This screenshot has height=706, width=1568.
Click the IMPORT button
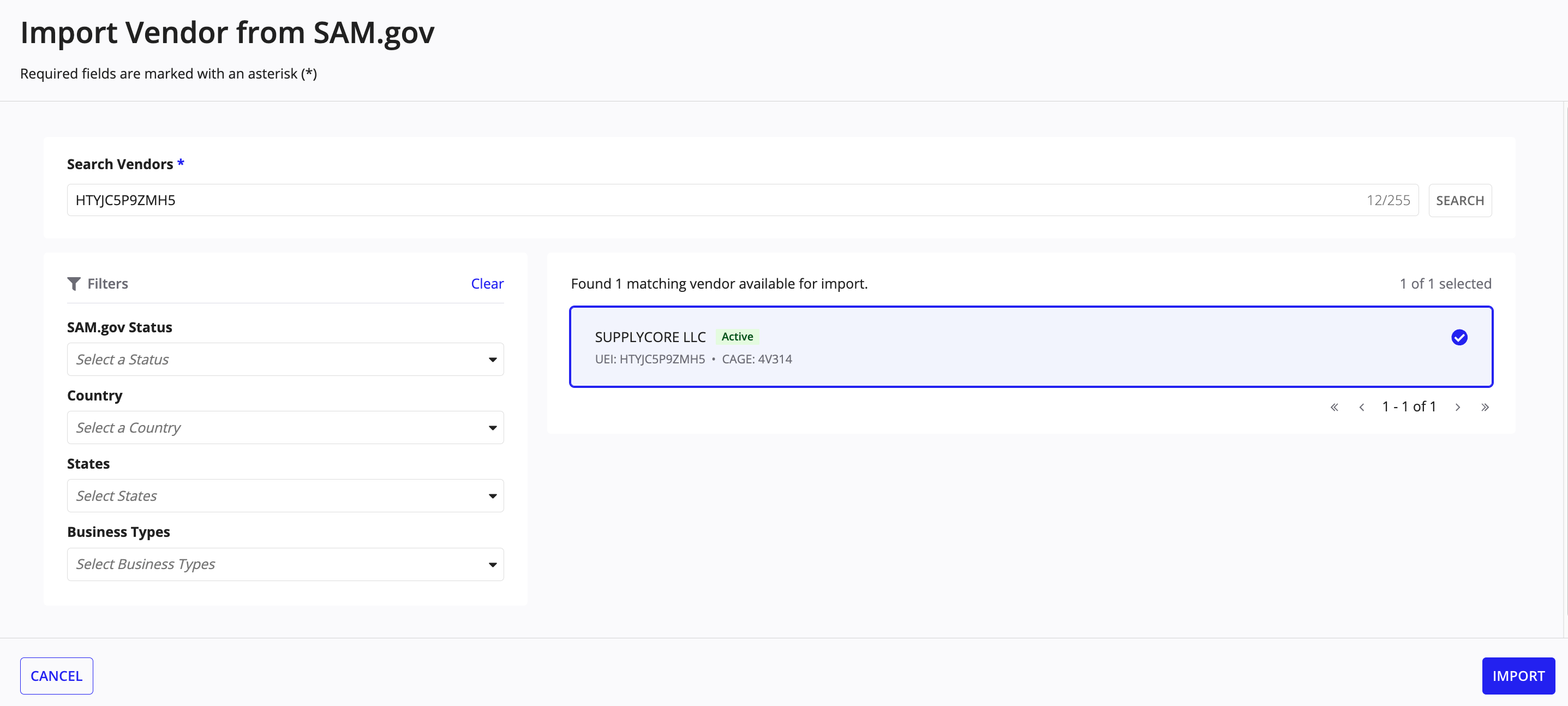pos(1518,675)
